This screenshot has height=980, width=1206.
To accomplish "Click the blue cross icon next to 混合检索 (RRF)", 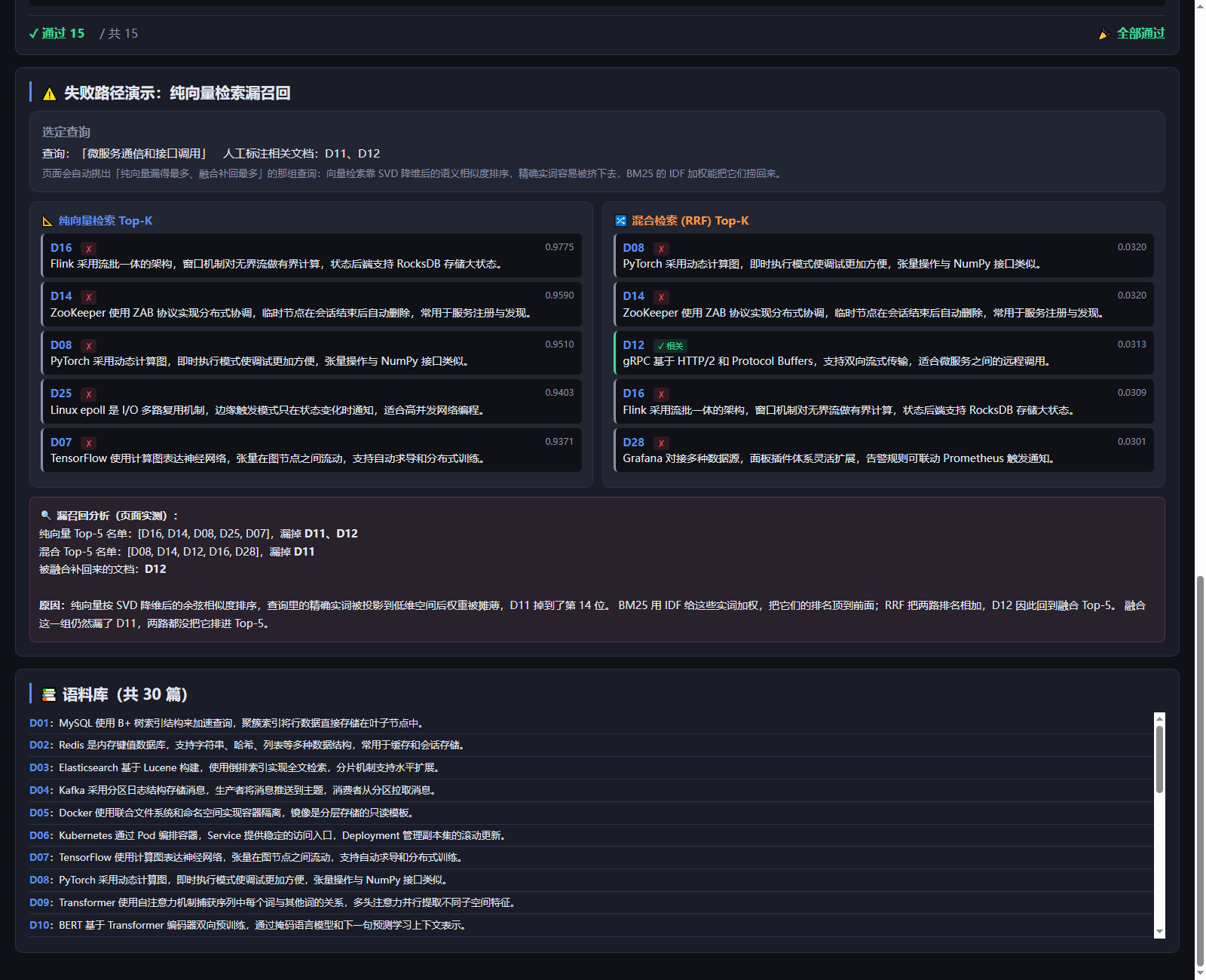I will click(620, 221).
